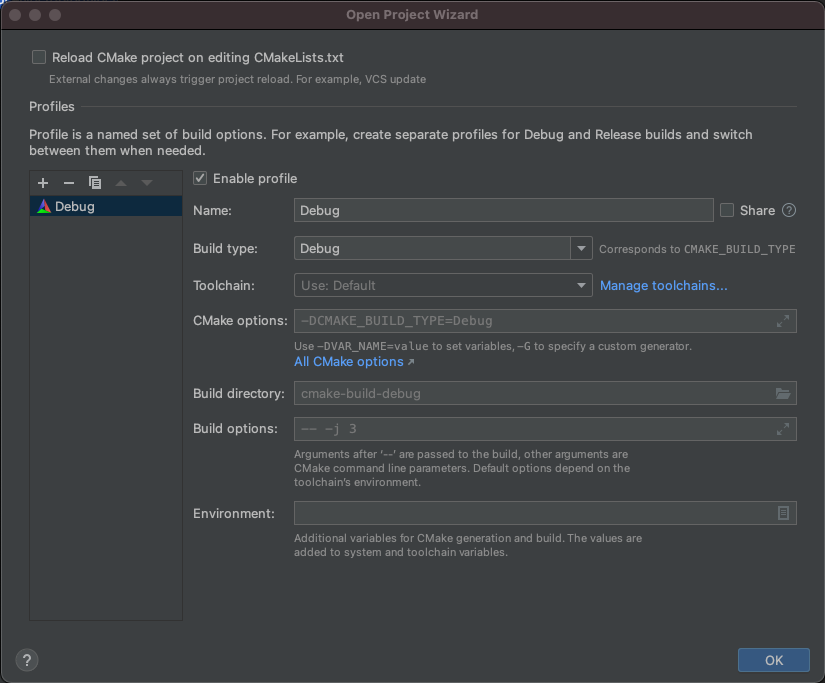Screen dimensions: 825x683
Task: Open the Help button at bottom left
Action: point(27,660)
